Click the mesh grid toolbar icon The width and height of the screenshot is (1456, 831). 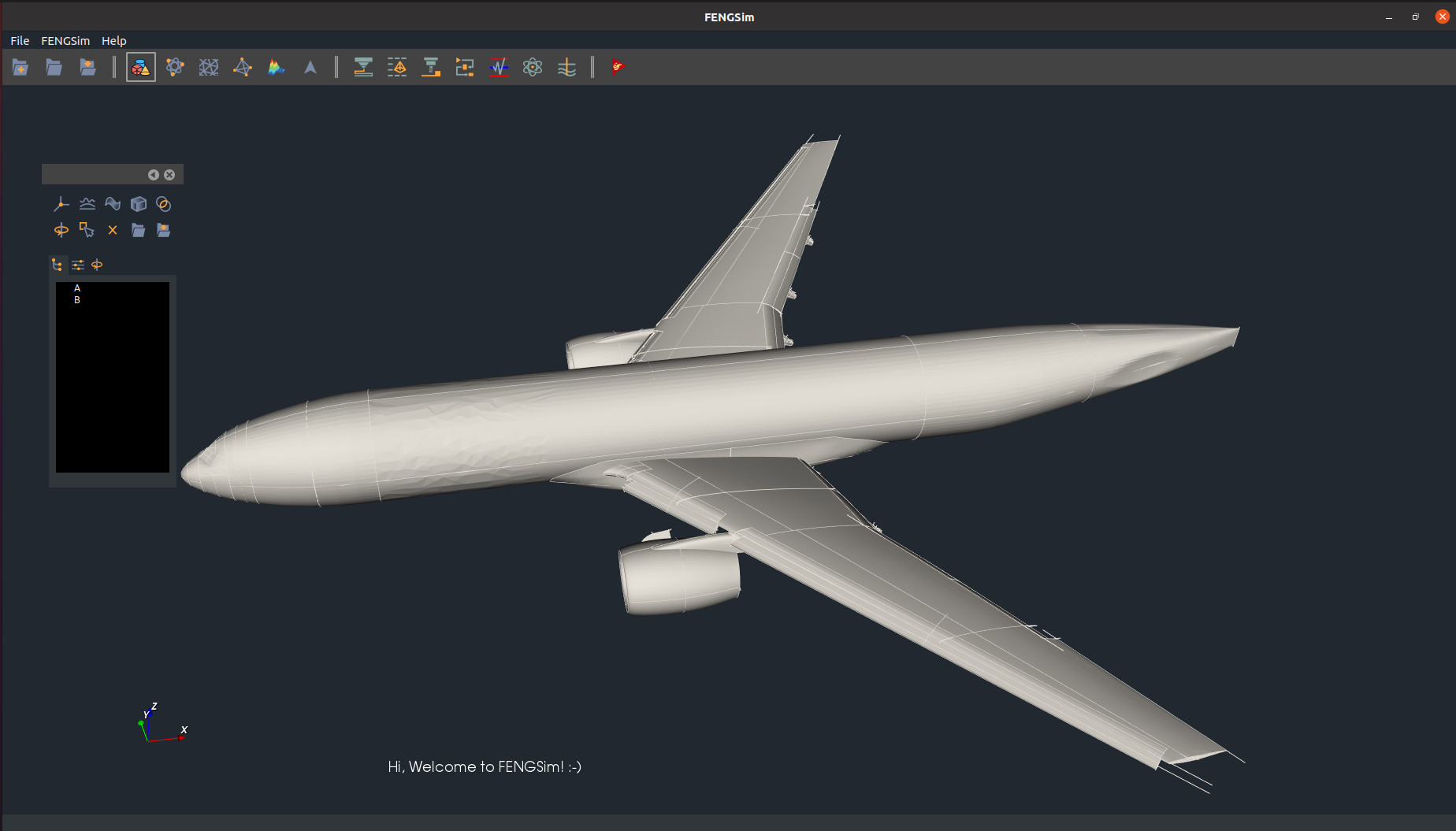209,68
